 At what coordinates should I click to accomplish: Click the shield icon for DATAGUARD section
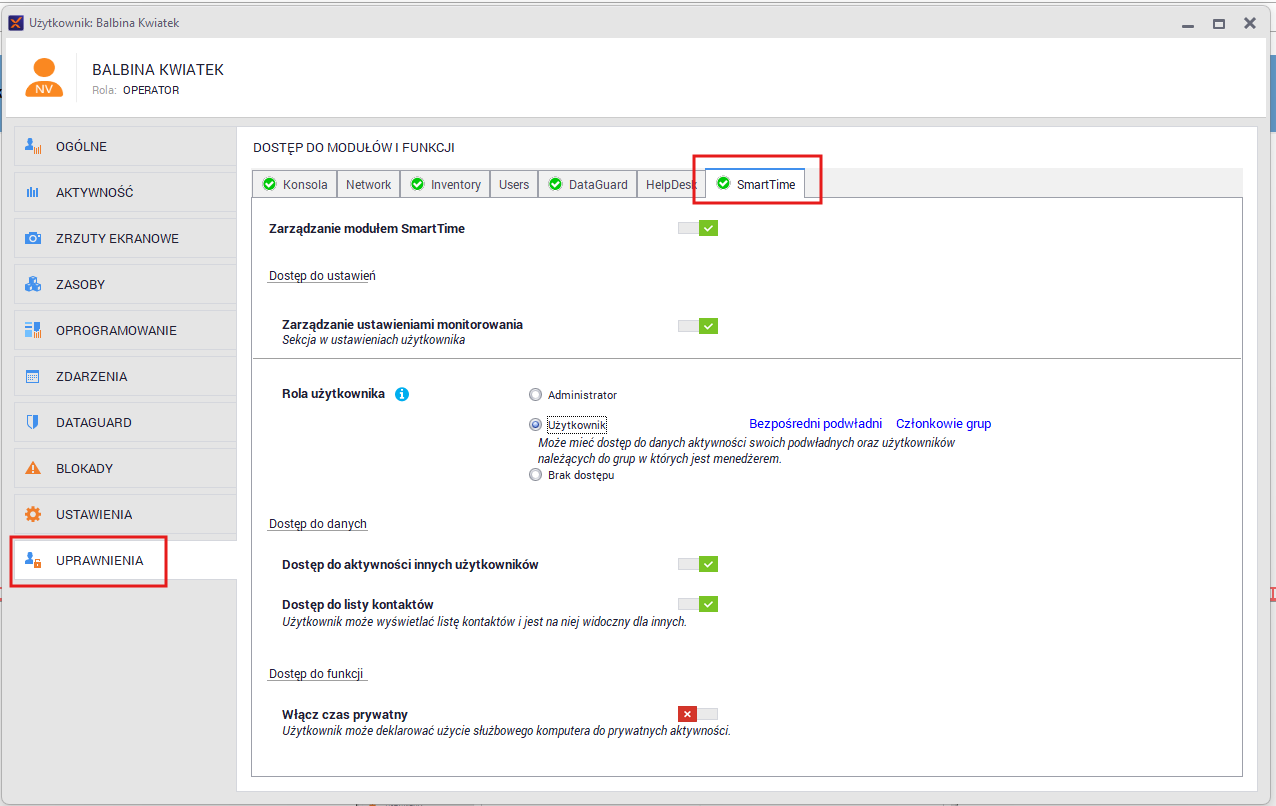coord(33,421)
